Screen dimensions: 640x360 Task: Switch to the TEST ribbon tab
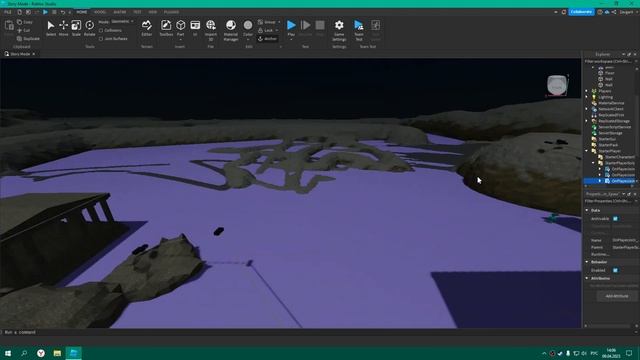tap(137, 12)
